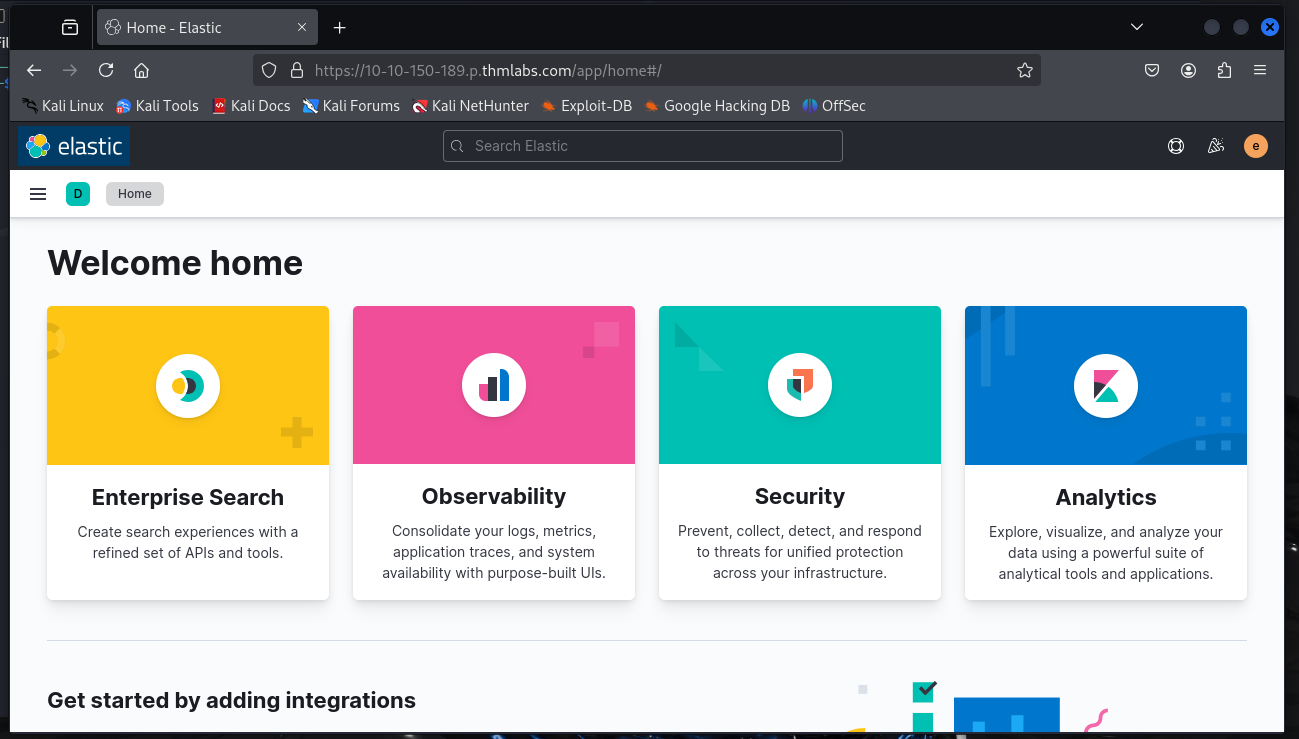Click the Security logo icon

pyautogui.click(x=800, y=385)
